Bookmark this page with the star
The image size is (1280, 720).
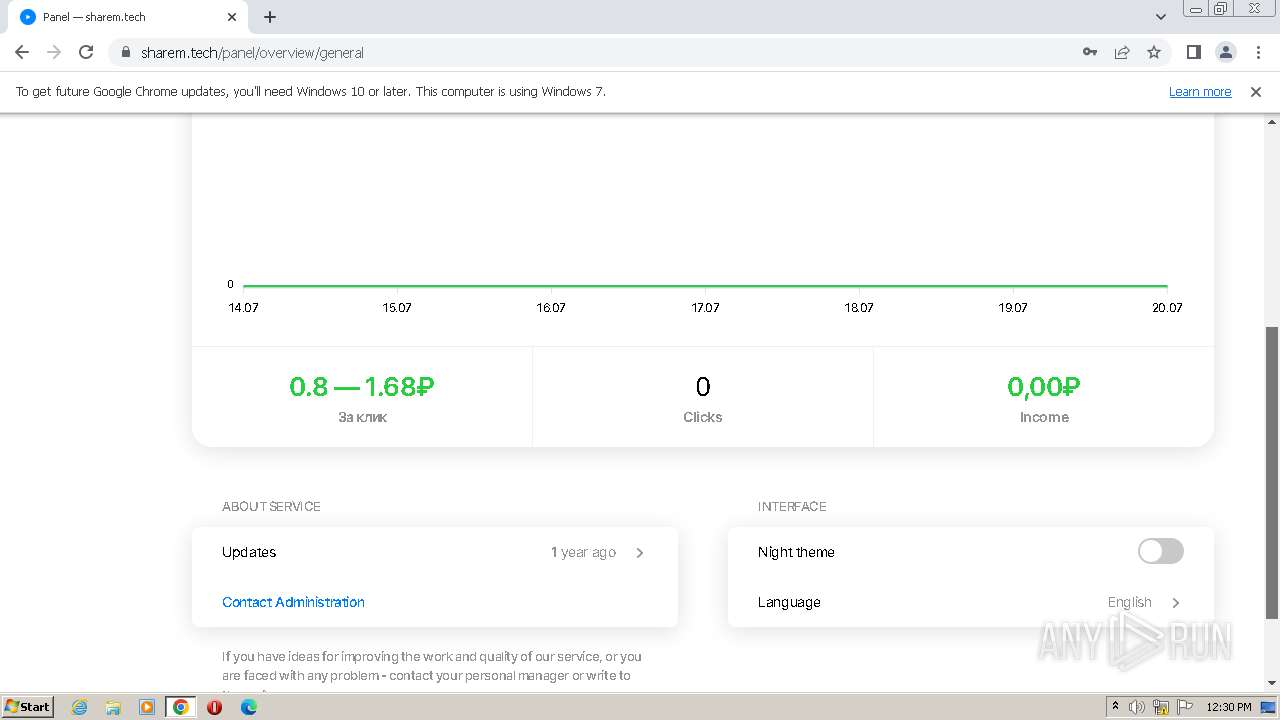(x=1154, y=52)
